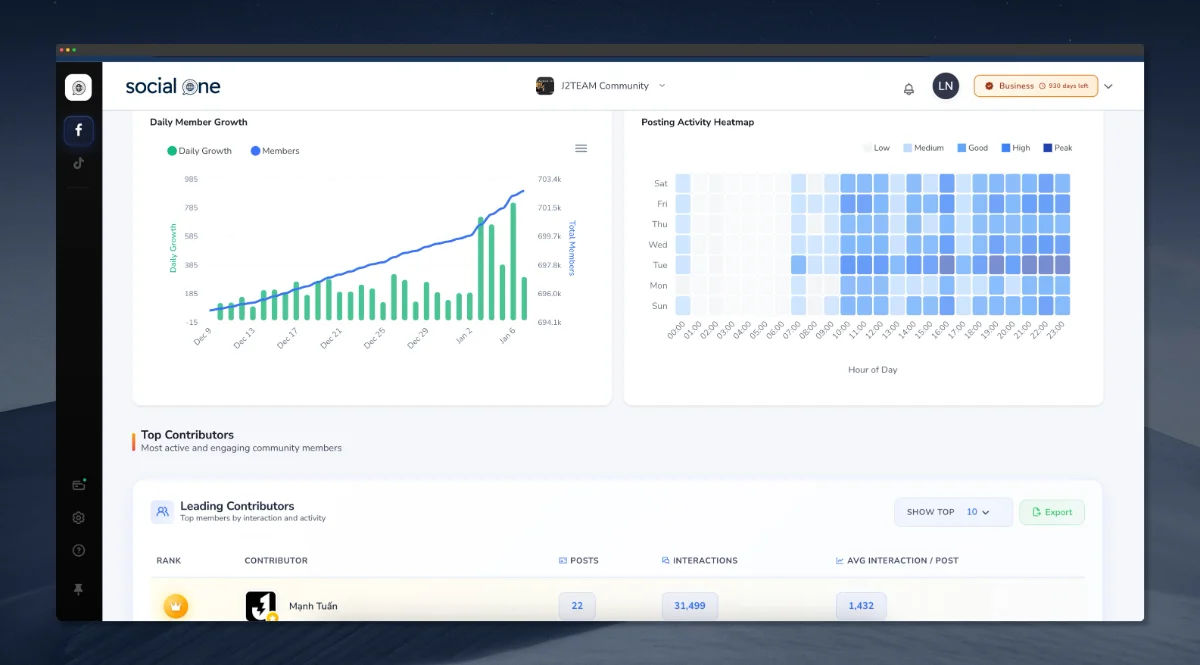Expand the Show Top 10 dropdown

(x=953, y=511)
